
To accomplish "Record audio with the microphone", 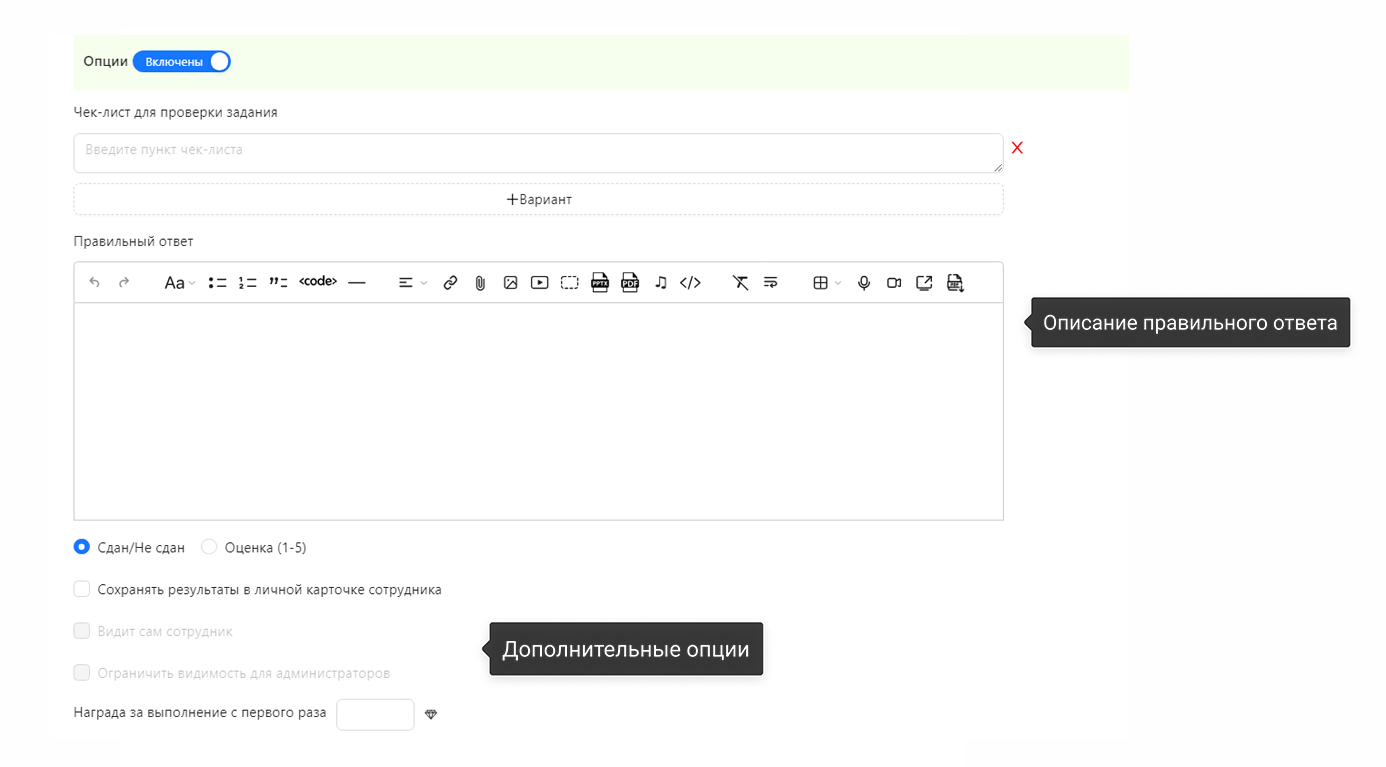I will click(x=864, y=283).
